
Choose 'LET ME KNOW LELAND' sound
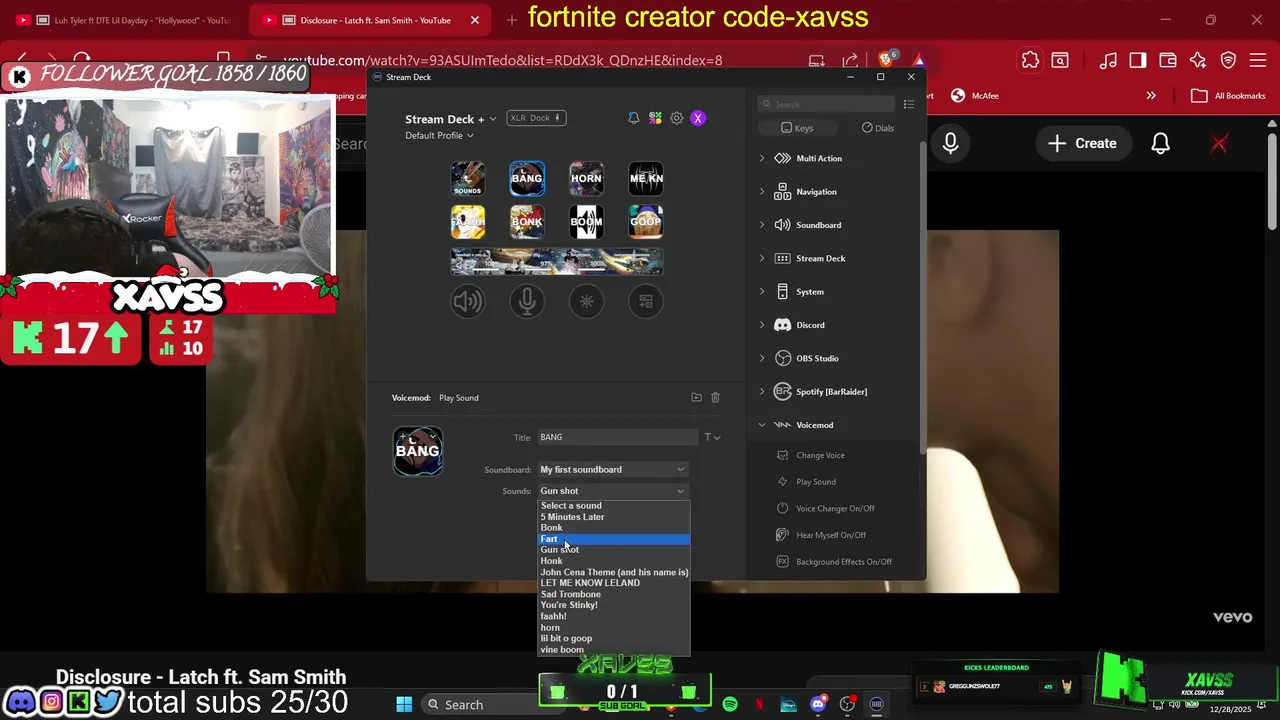coord(614,583)
